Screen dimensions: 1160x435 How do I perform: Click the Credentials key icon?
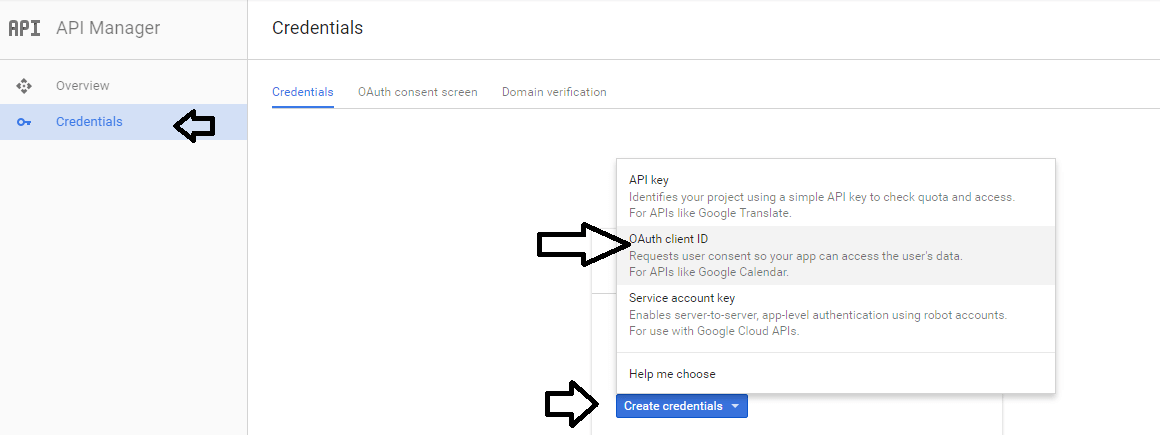point(24,122)
